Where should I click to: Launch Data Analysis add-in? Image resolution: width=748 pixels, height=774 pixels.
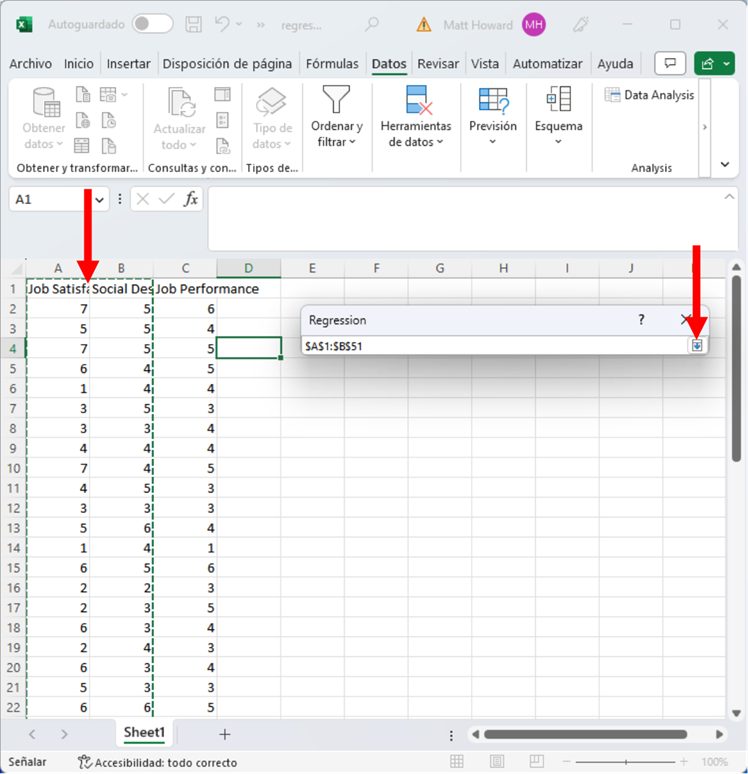(650, 95)
